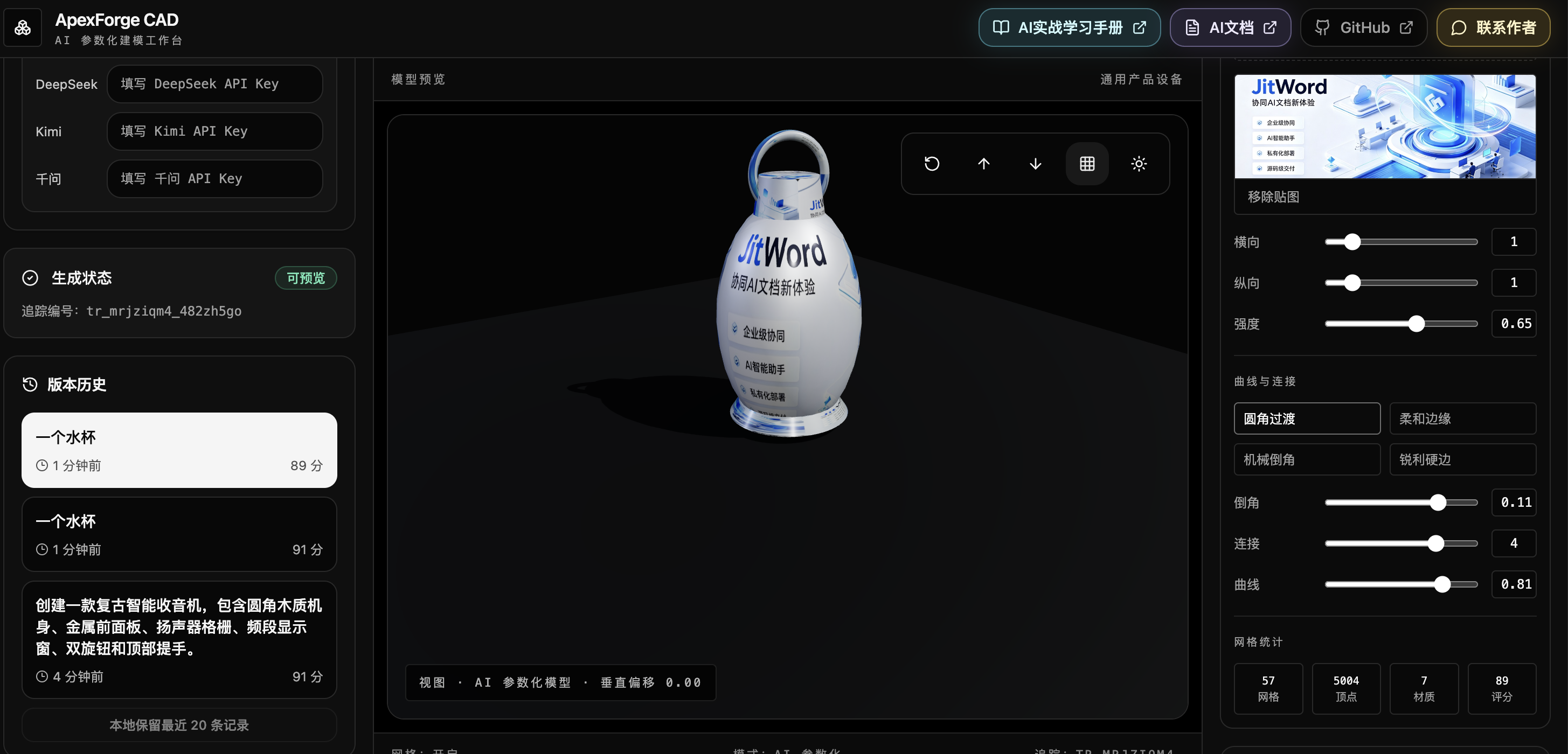Click the 强度 value field showing 0.65
Screen dimensions: 1568x754
point(1514,323)
